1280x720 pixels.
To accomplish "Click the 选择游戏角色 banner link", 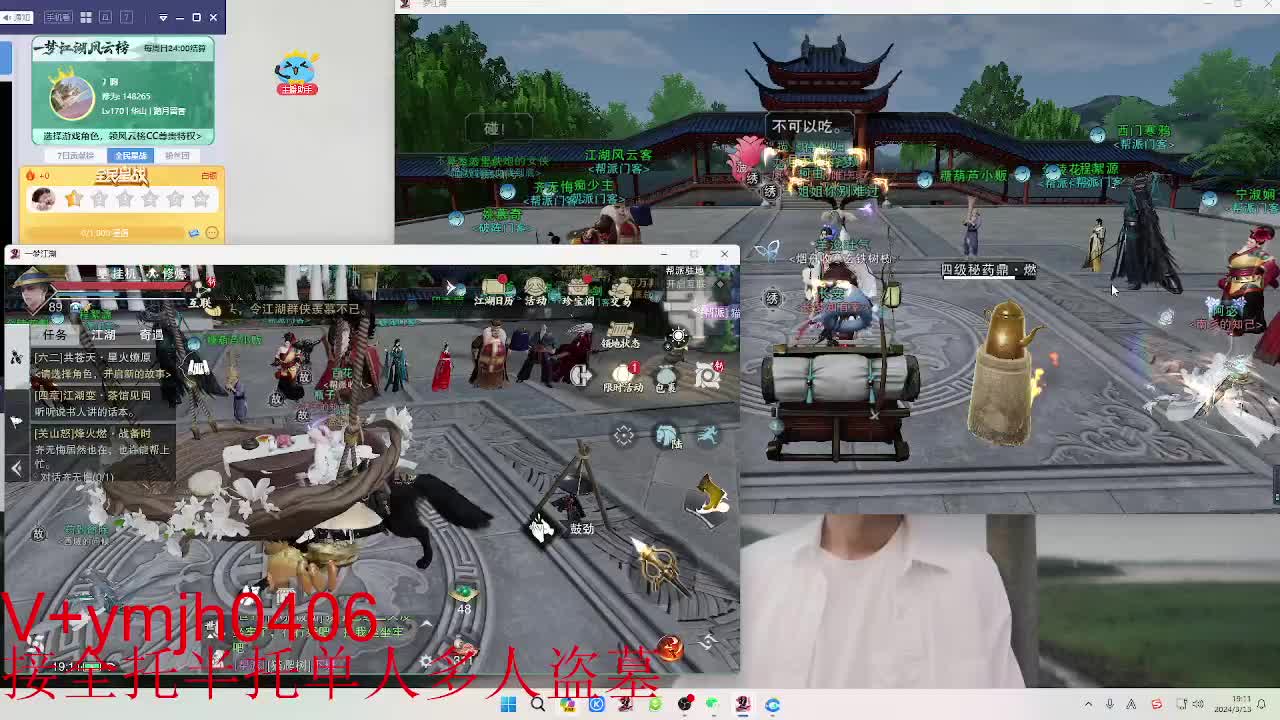I will (122, 136).
